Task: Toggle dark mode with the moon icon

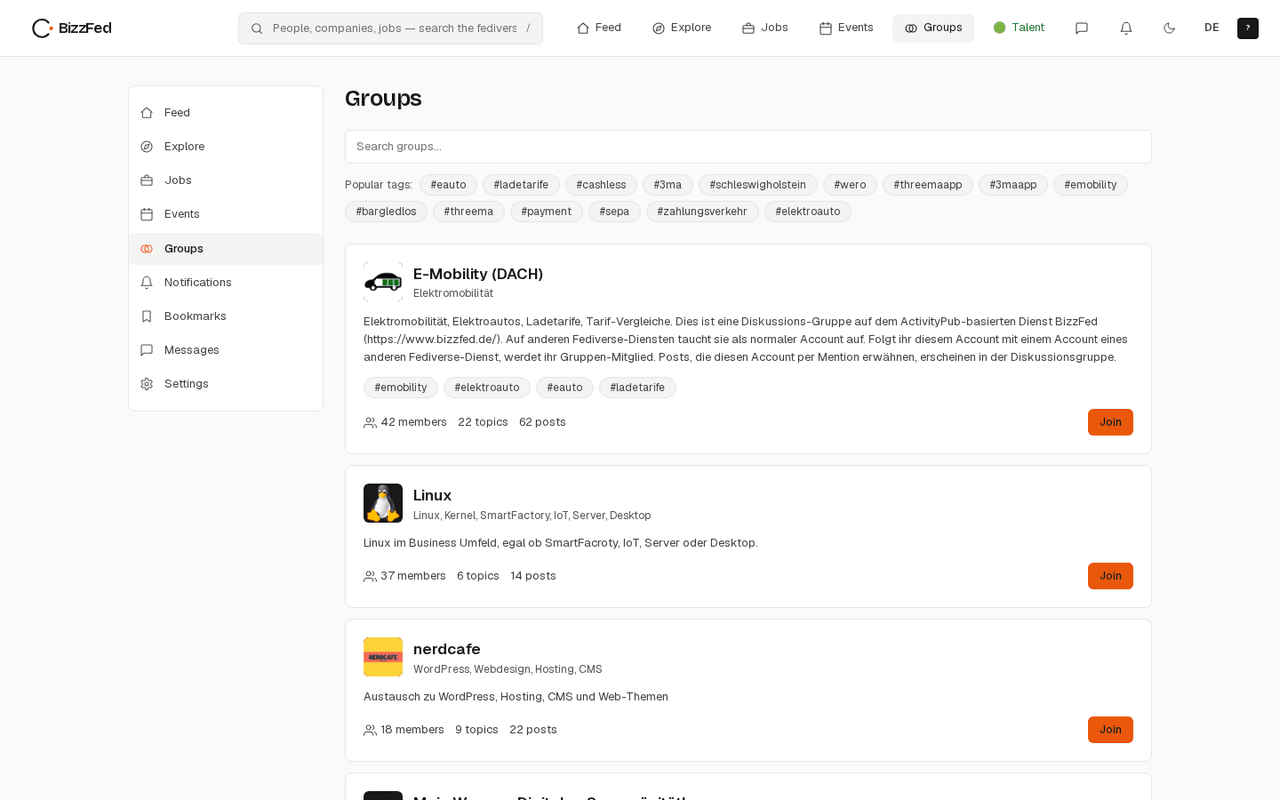Action: tap(1169, 28)
